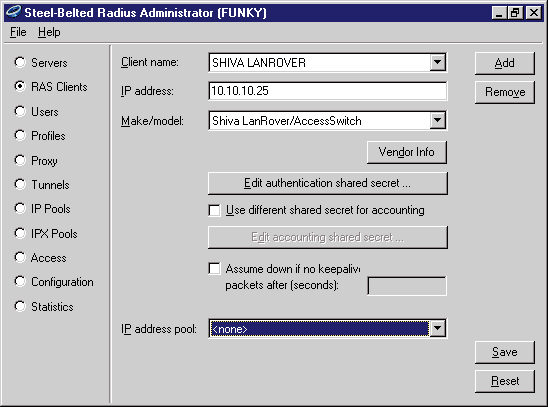Tick the Assume down if no keepalive checkbox
Viewport: 548px width, 407px height.
[214, 269]
